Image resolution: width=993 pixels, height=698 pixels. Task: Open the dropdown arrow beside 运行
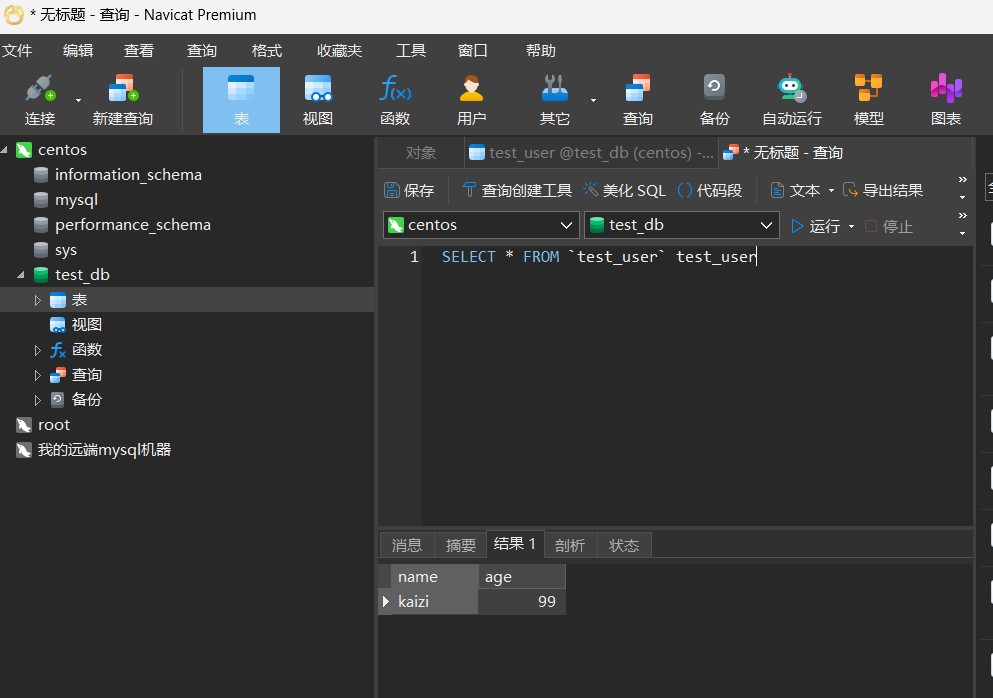coord(851,226)
